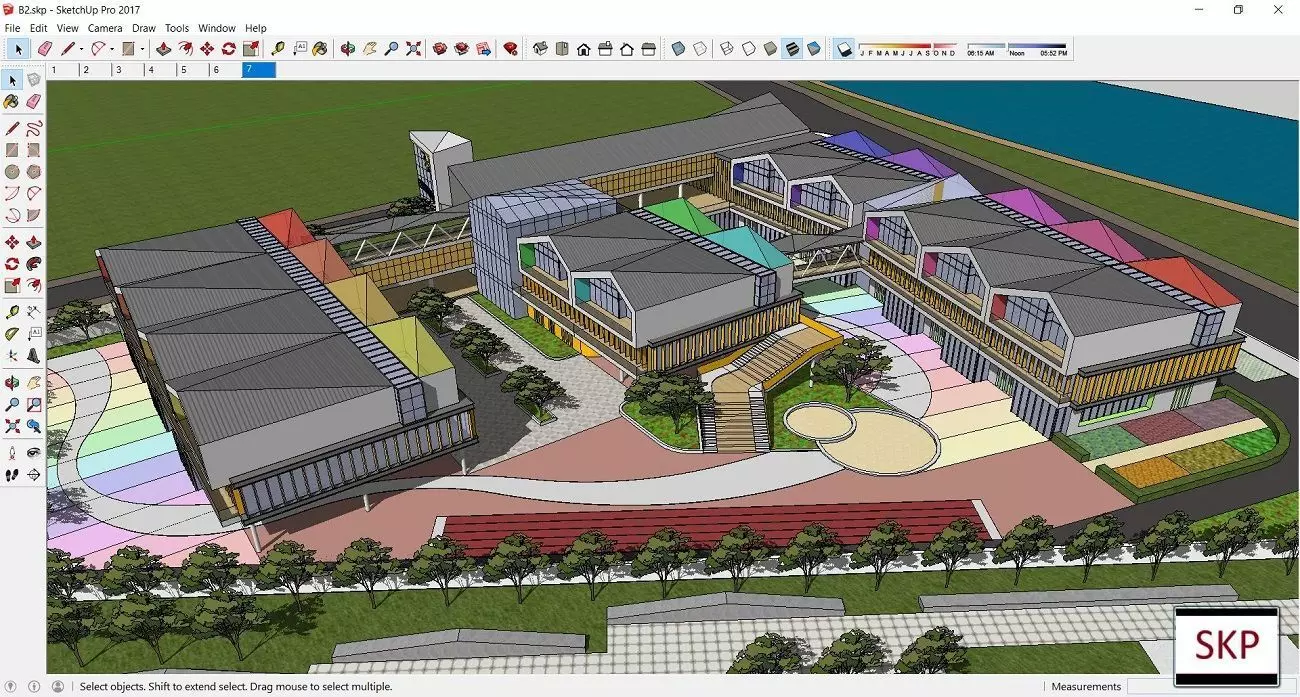
Task: Enable Hidden Line face style
Action: (749, 48)
